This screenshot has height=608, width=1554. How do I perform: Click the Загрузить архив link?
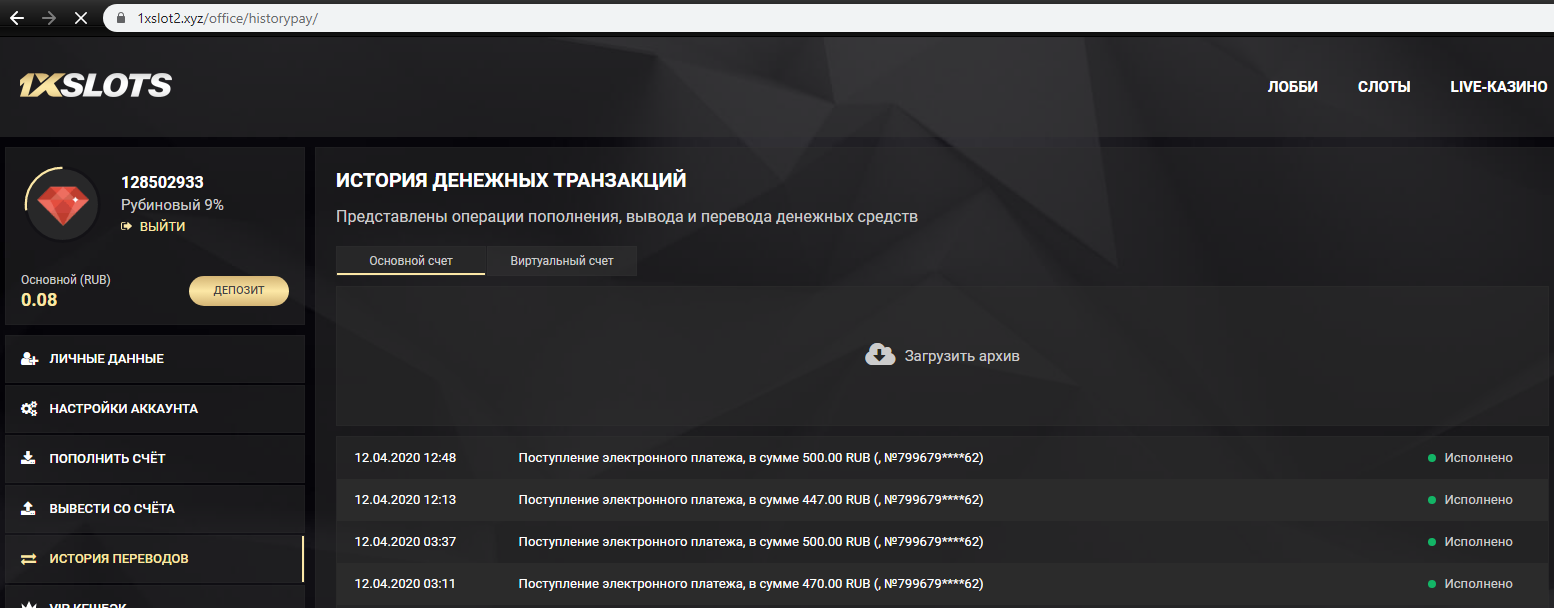(962, 355)
